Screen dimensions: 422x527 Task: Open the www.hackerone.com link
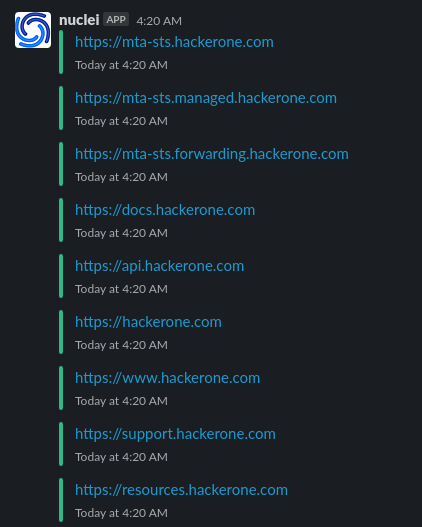[167, 378]
